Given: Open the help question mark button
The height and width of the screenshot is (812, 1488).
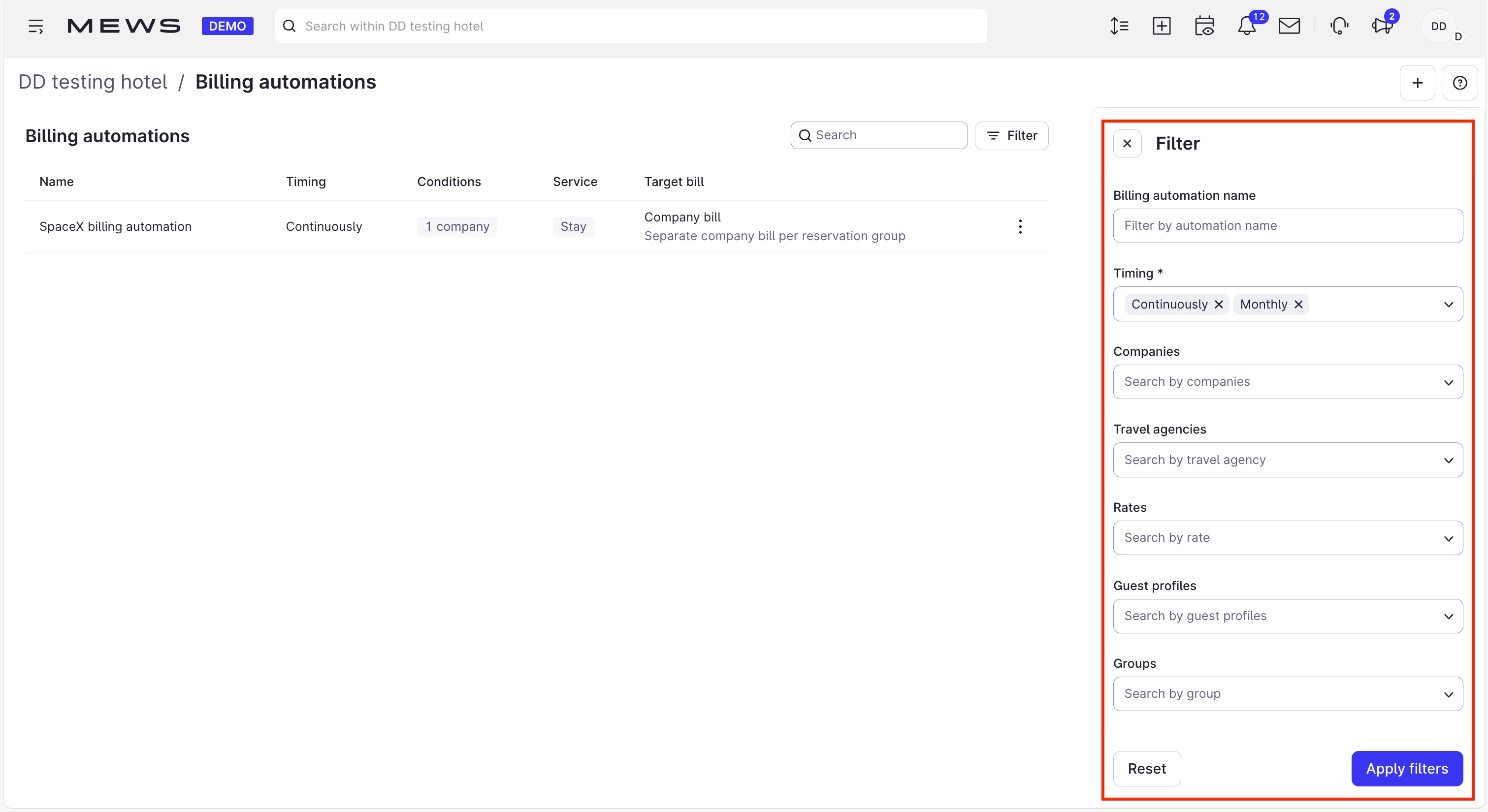Looking at the screenshot, I should point(1460,83).
